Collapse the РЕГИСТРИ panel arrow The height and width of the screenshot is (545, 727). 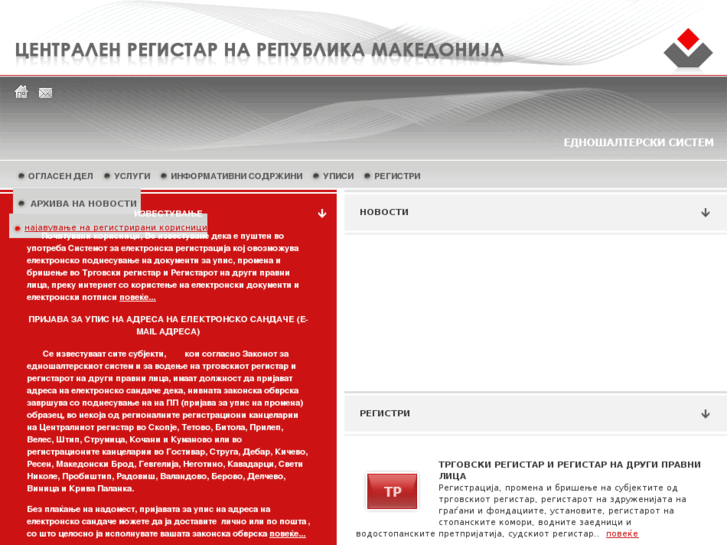coord(705,414)
